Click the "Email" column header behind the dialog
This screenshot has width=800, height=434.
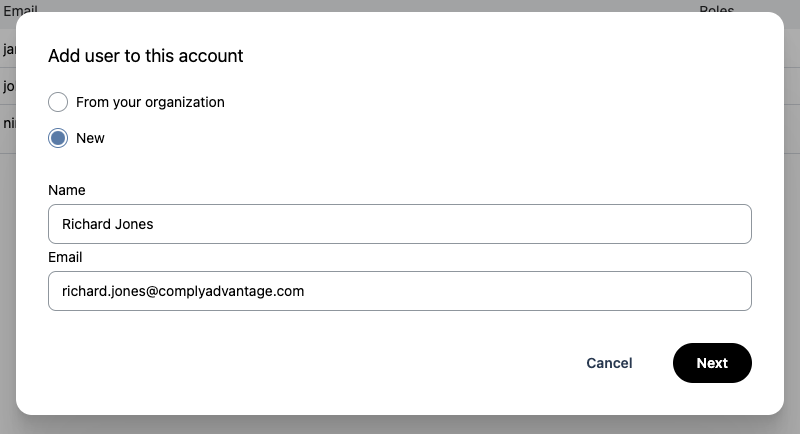(x=21, y=10)
